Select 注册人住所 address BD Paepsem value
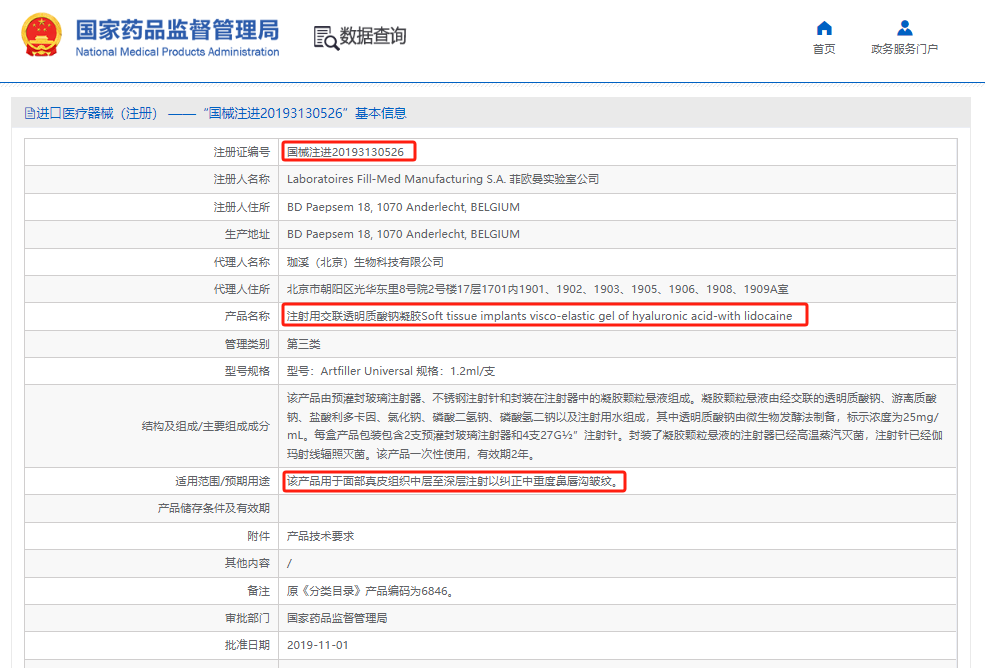Viewport: 985px width, 668px height. 403,207
